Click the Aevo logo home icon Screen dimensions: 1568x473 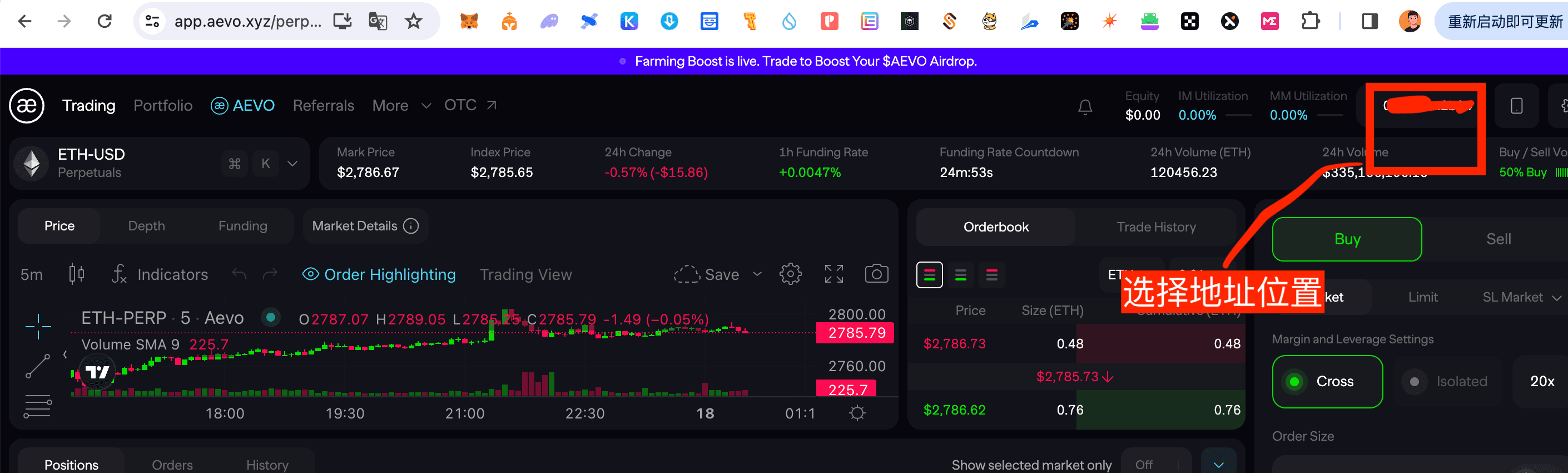pyautogui.click(x=27, y=105)
